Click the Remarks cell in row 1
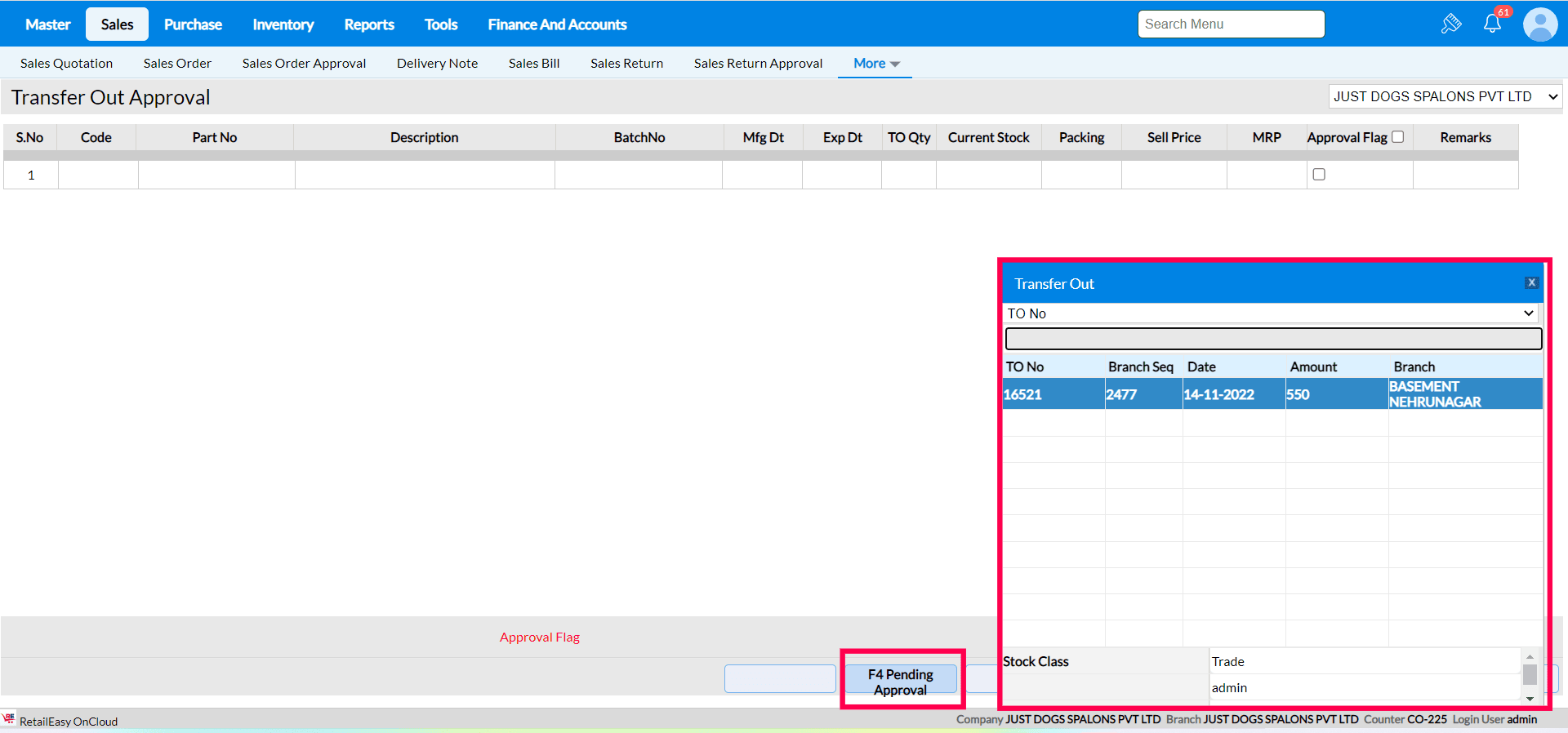 coord(1465,175)
